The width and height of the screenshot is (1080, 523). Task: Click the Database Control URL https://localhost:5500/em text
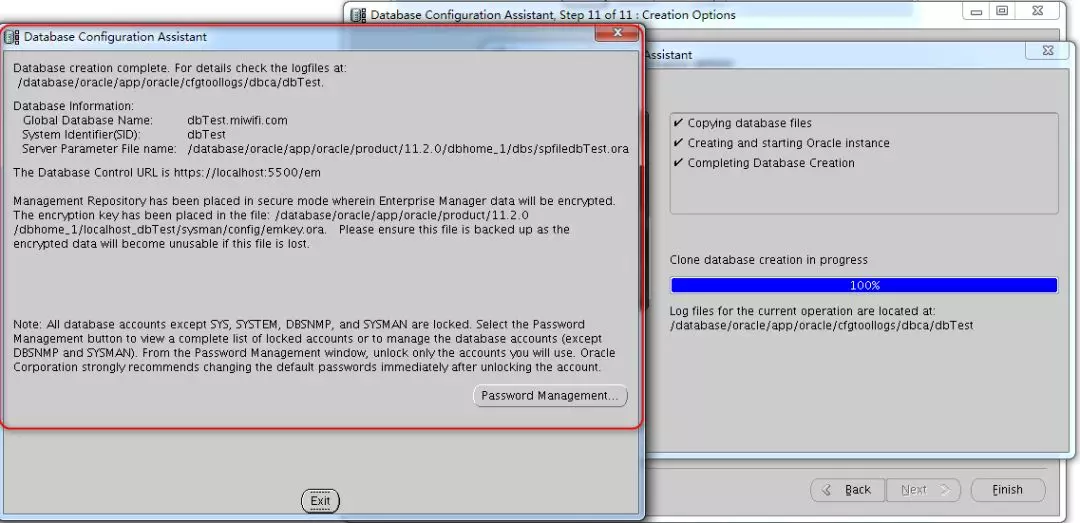[247, 173]
